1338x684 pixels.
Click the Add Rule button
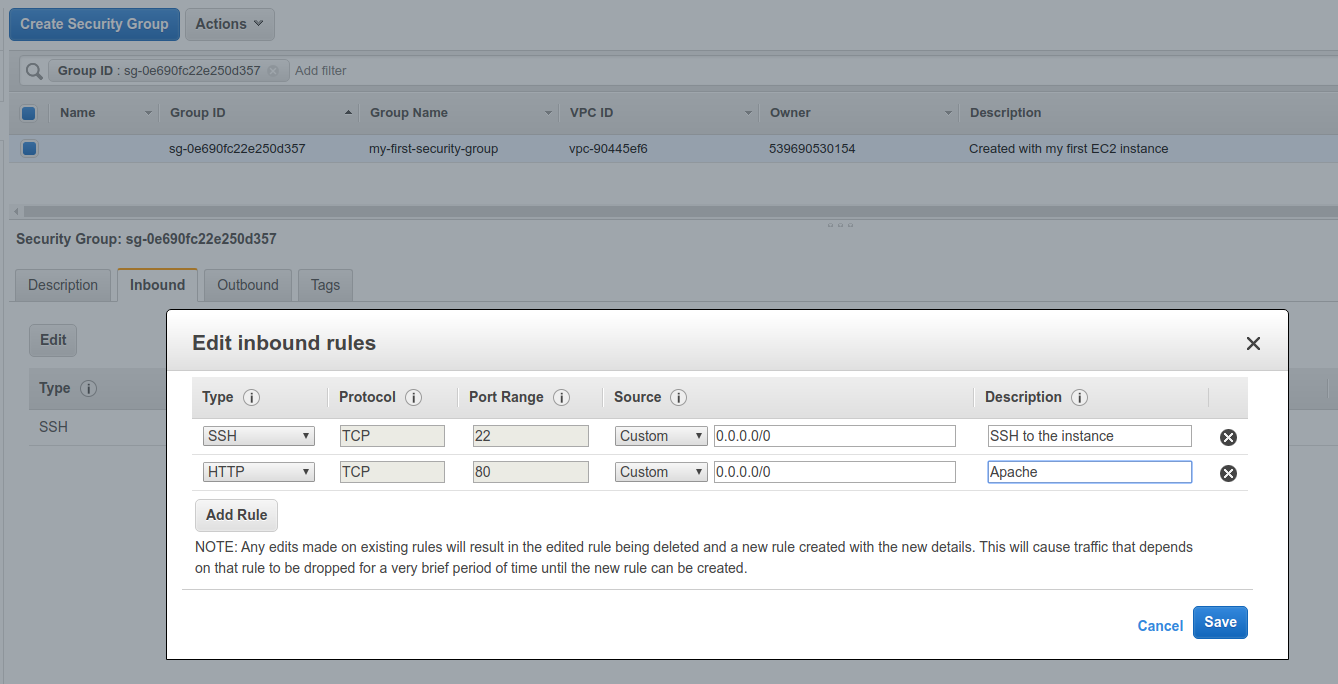[236, 515]
